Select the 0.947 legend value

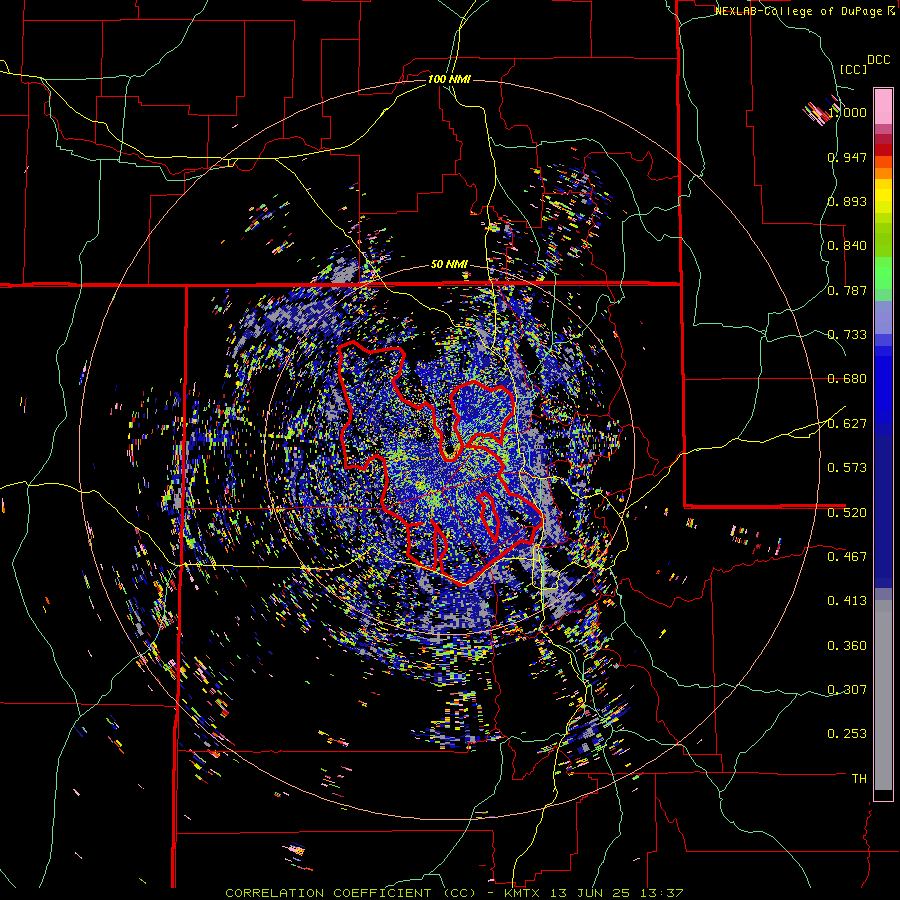coord(847,157)
